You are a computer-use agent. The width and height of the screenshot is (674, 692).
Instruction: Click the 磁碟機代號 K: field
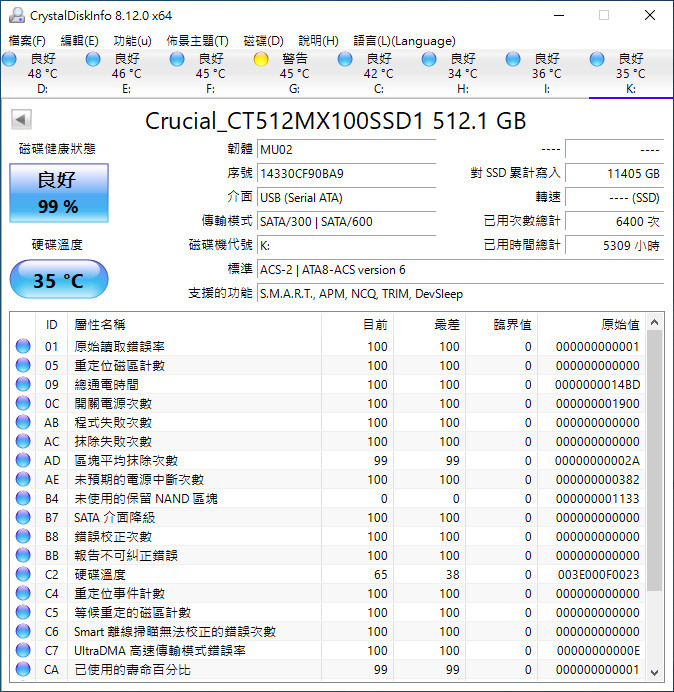pyautogui.click(x=346, y=245)
